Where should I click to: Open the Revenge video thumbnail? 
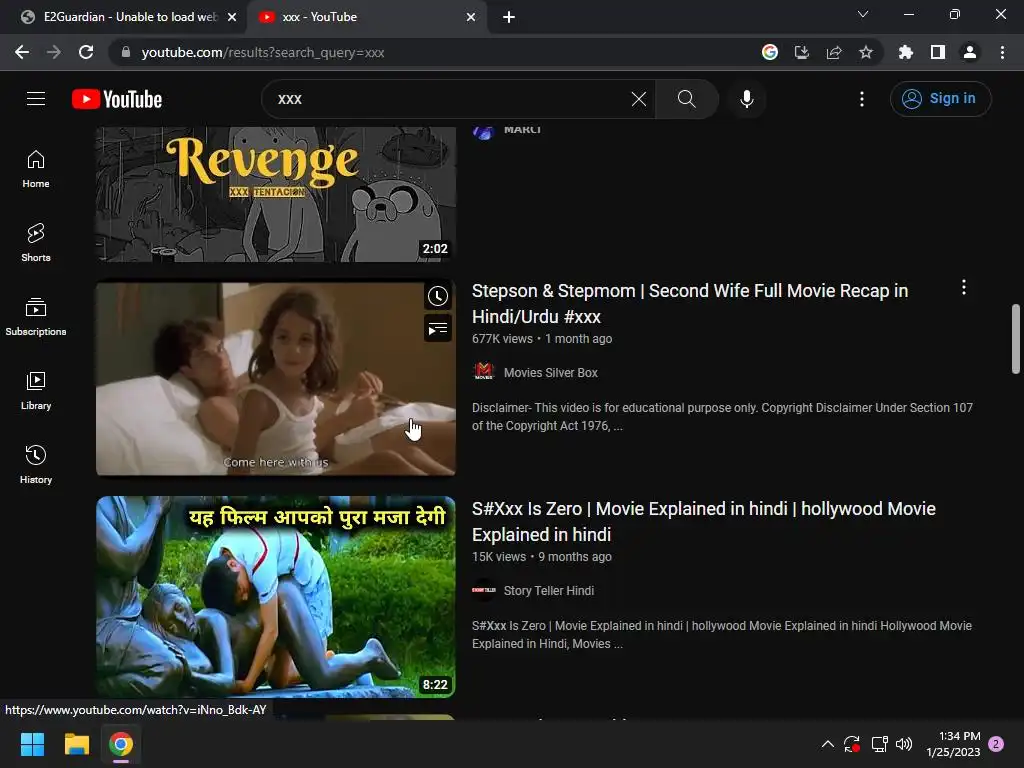(276, 195)
